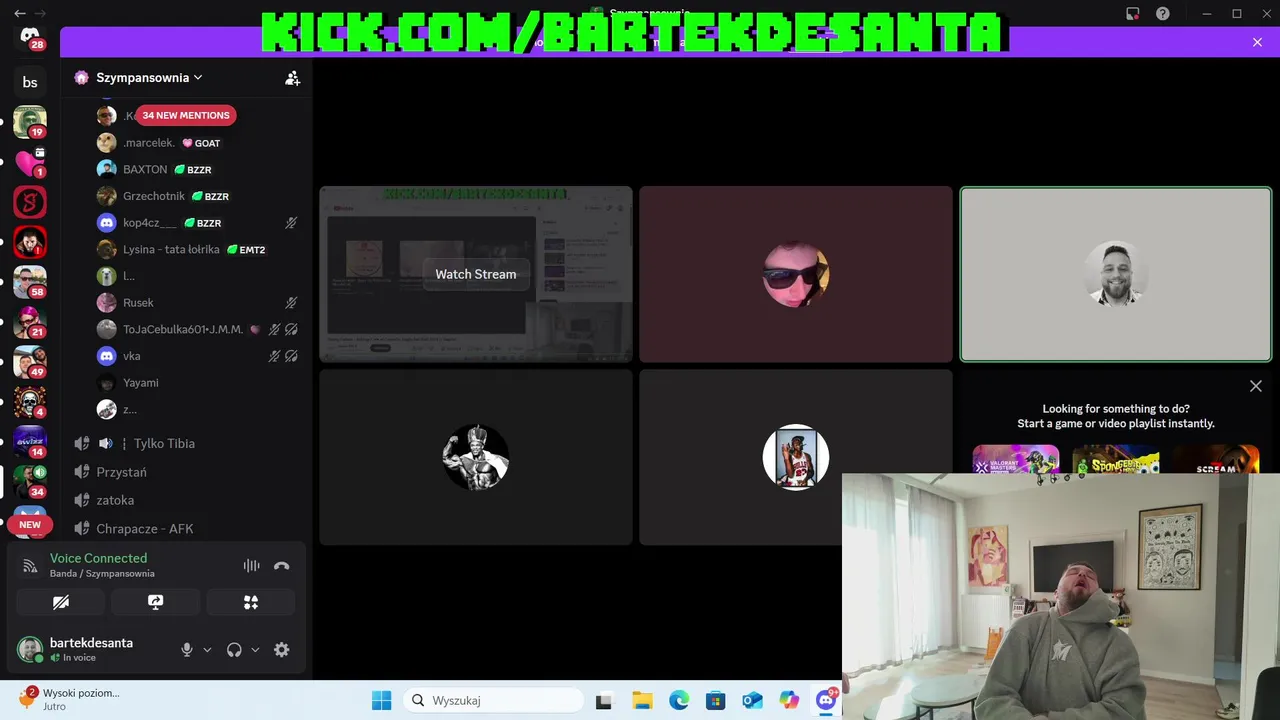The image size is (1280, 720).
Task: Toggle noise suppression waveform icon
Action: click(x=251, y=565)
